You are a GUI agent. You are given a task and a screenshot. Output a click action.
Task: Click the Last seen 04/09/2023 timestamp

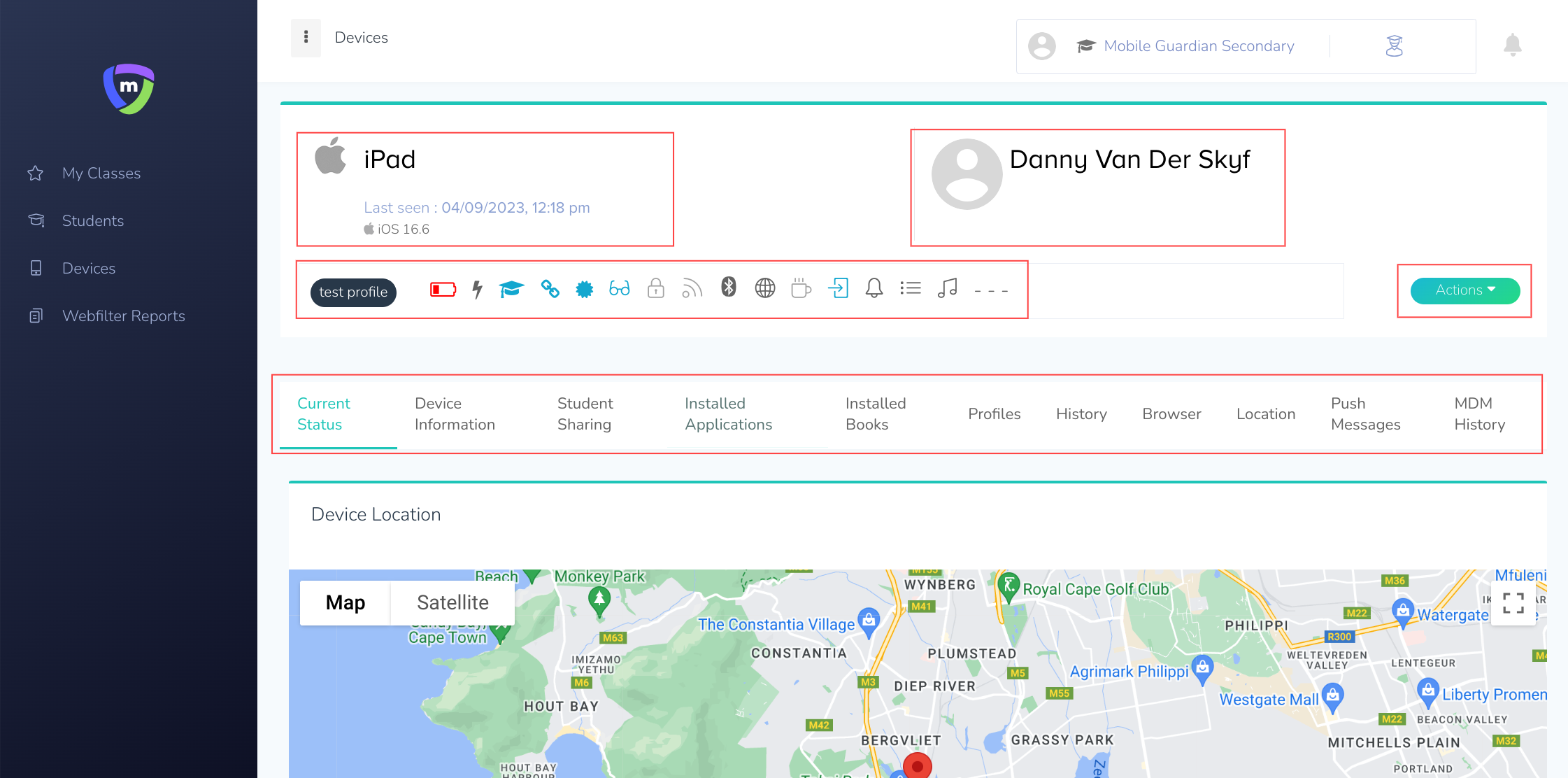click(x=477, y=208)
